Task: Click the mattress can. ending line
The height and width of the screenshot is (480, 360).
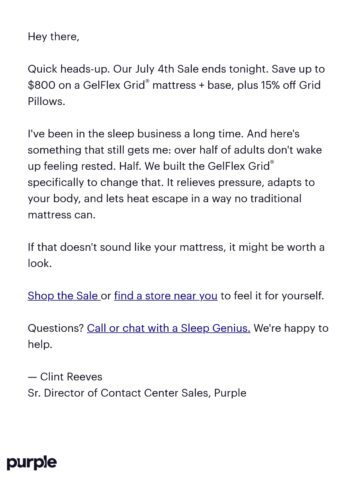Action: click(62, 215)
